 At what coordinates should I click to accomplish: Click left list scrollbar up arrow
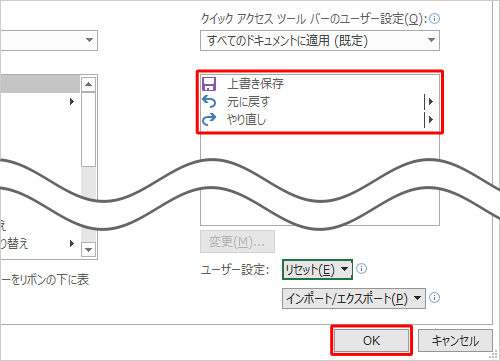(x=88, y=84)
